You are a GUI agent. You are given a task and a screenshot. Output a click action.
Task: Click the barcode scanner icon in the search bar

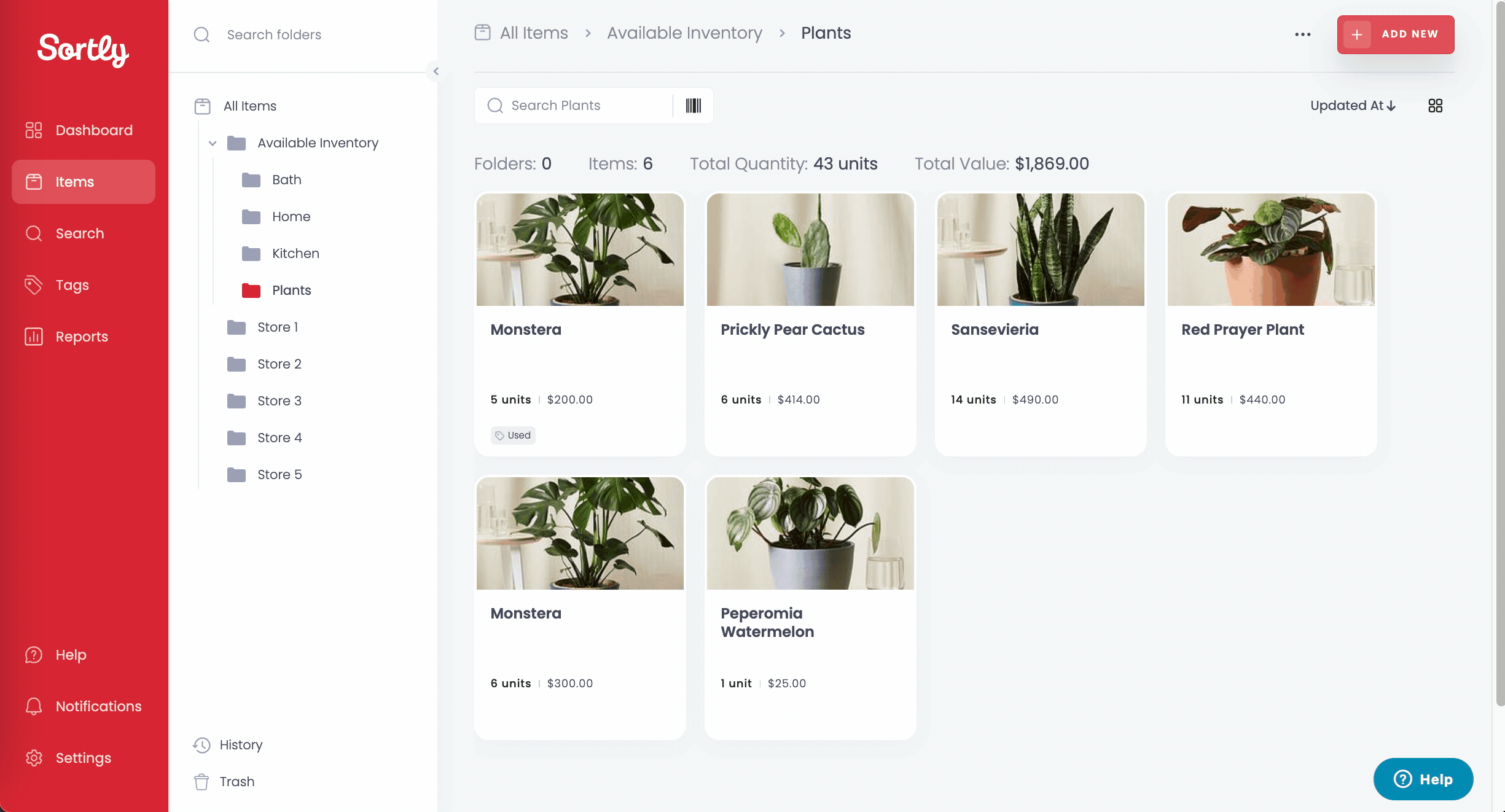pyautogui.click(x=693, y=105)
